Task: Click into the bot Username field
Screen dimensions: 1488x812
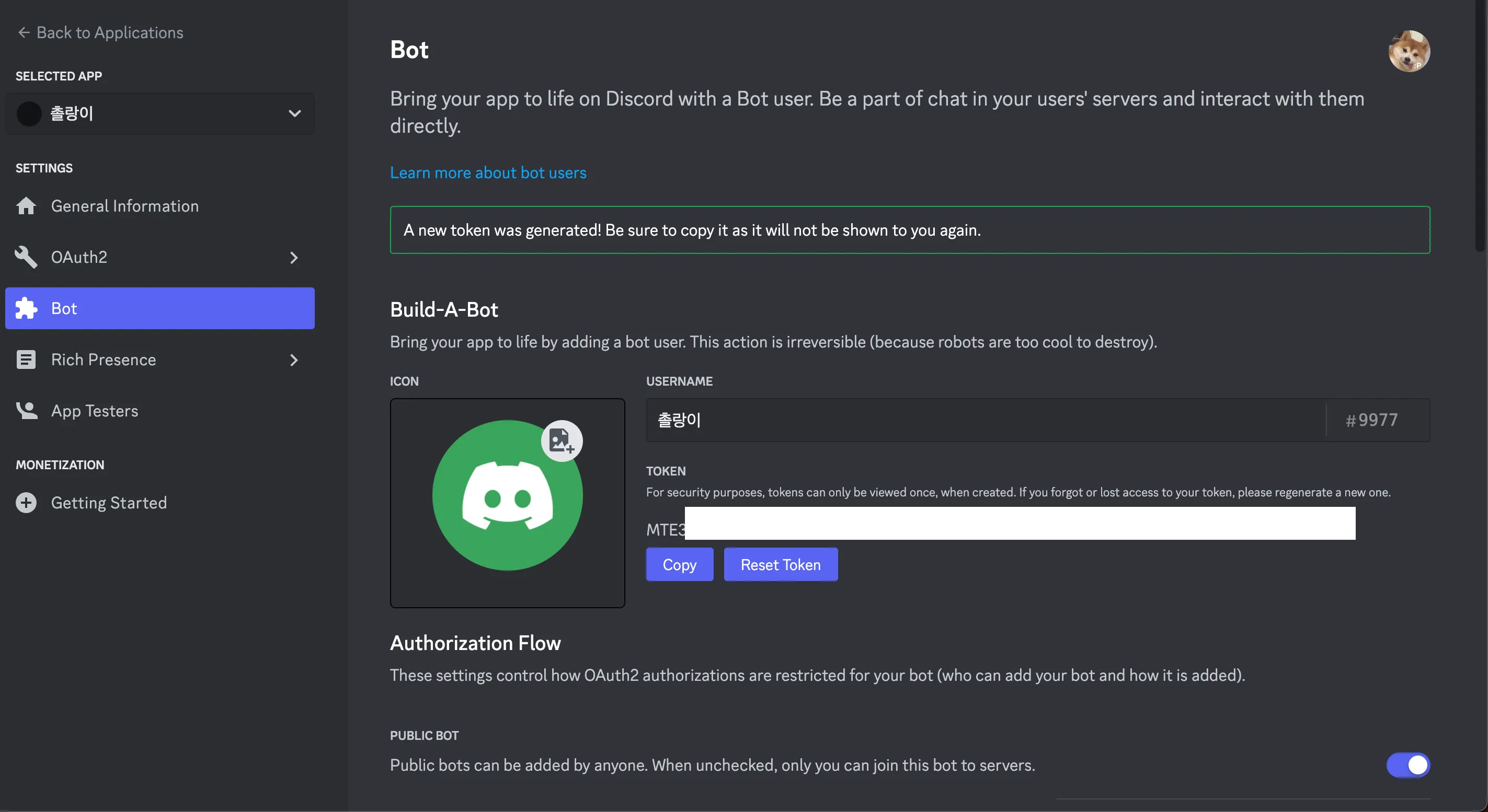Action: (x=982, y=420)
